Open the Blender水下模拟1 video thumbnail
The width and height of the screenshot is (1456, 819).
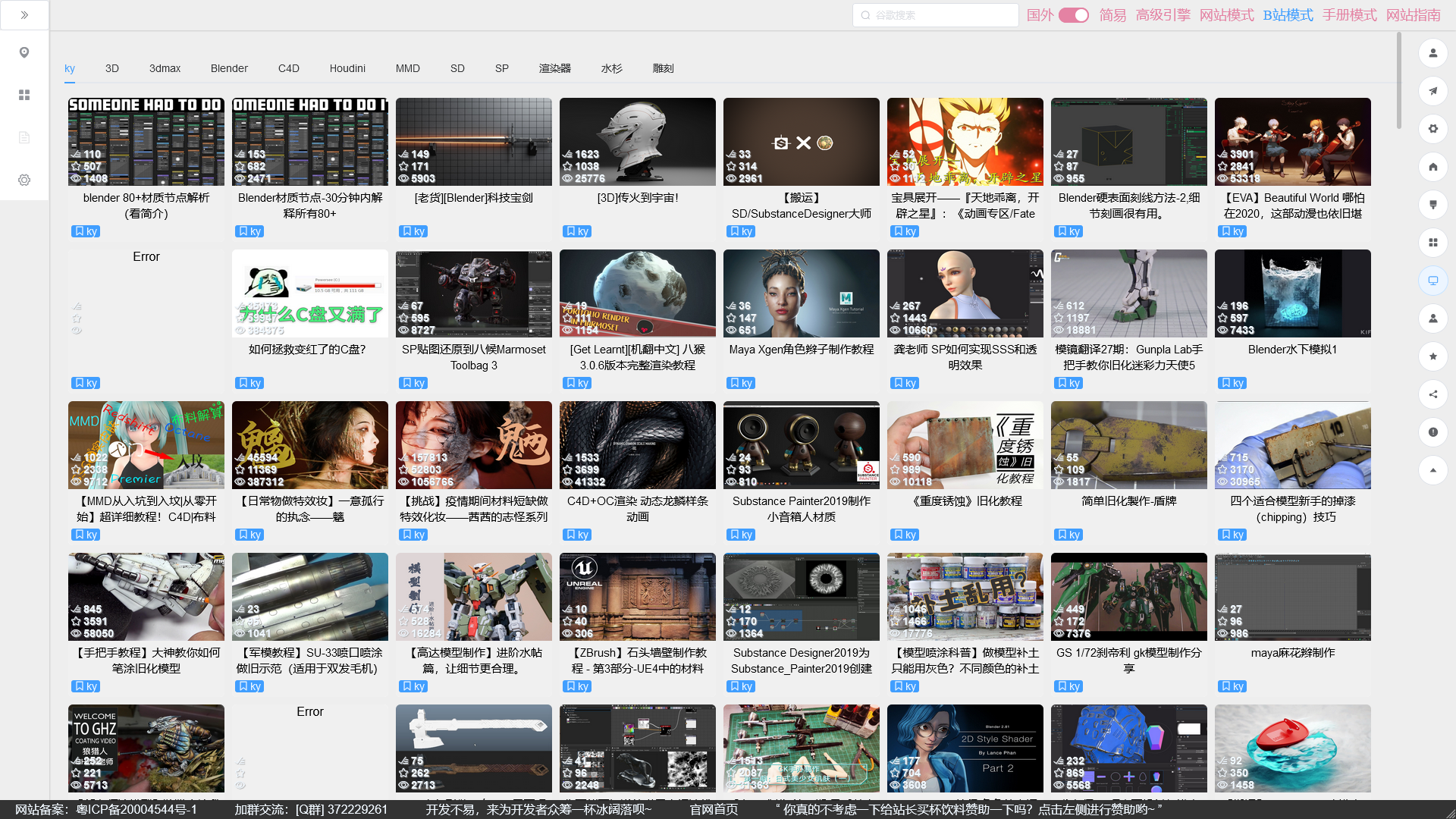pyautogui.click(x=1292, y=293)
